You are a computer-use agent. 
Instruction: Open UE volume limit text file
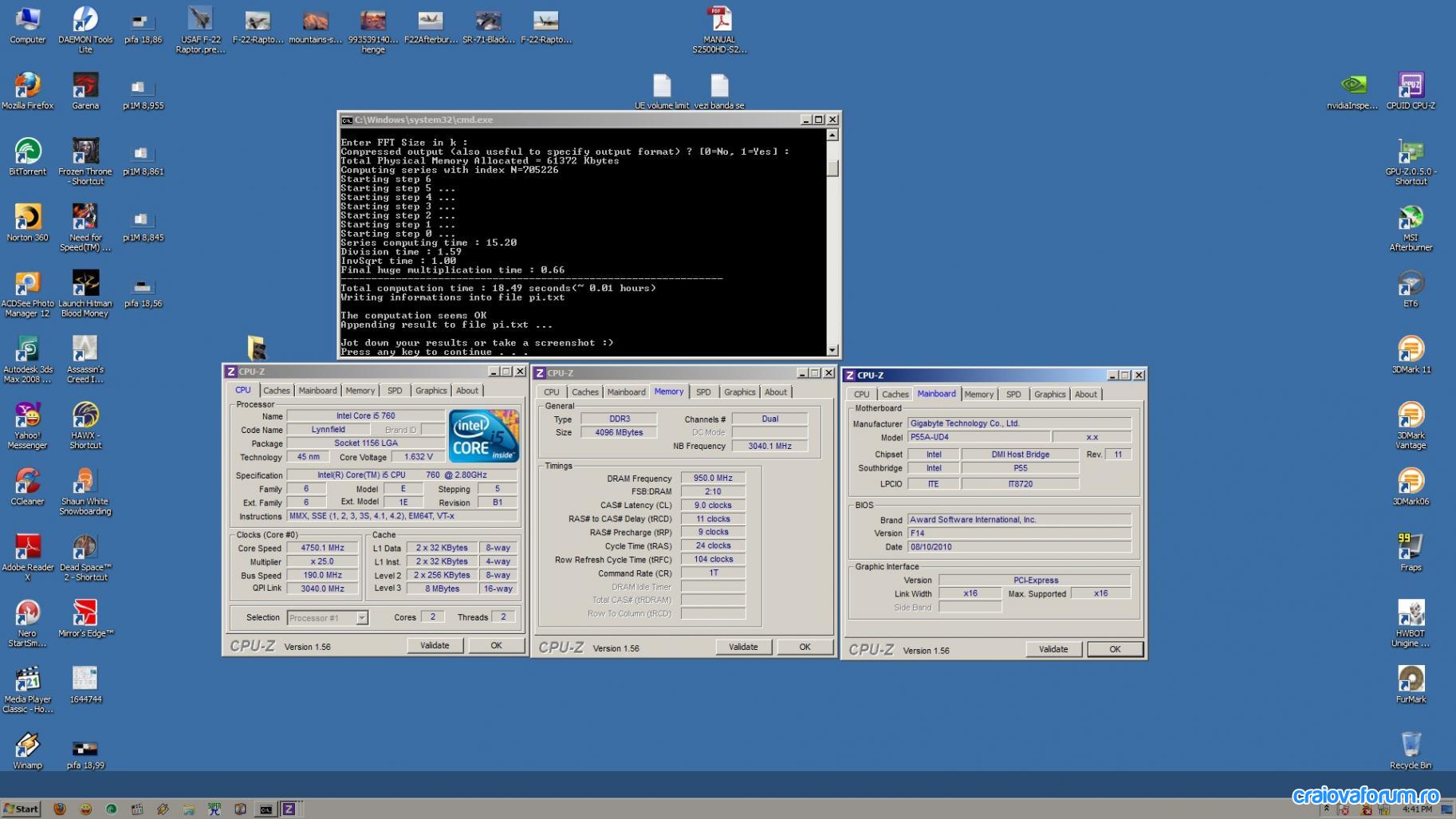(662, 92)
